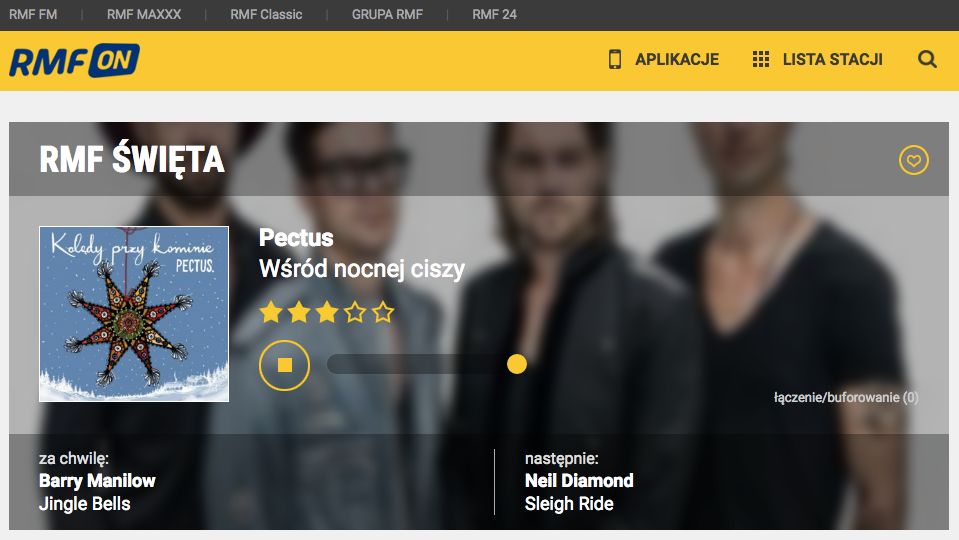Open GRUPA RMF page
Screen dimensions: 959x540
(x=387, y=15)
